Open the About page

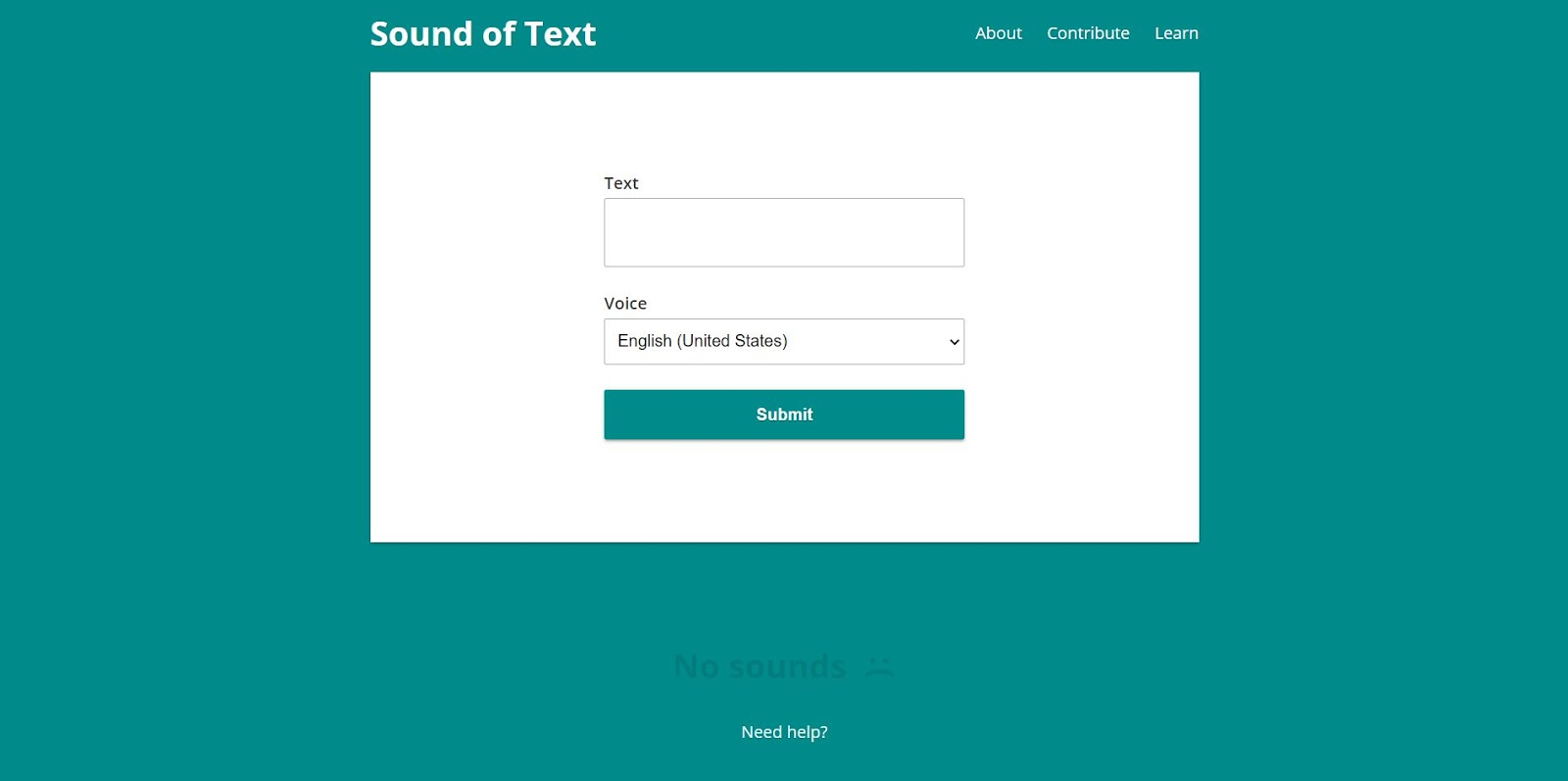coord(998,33)
